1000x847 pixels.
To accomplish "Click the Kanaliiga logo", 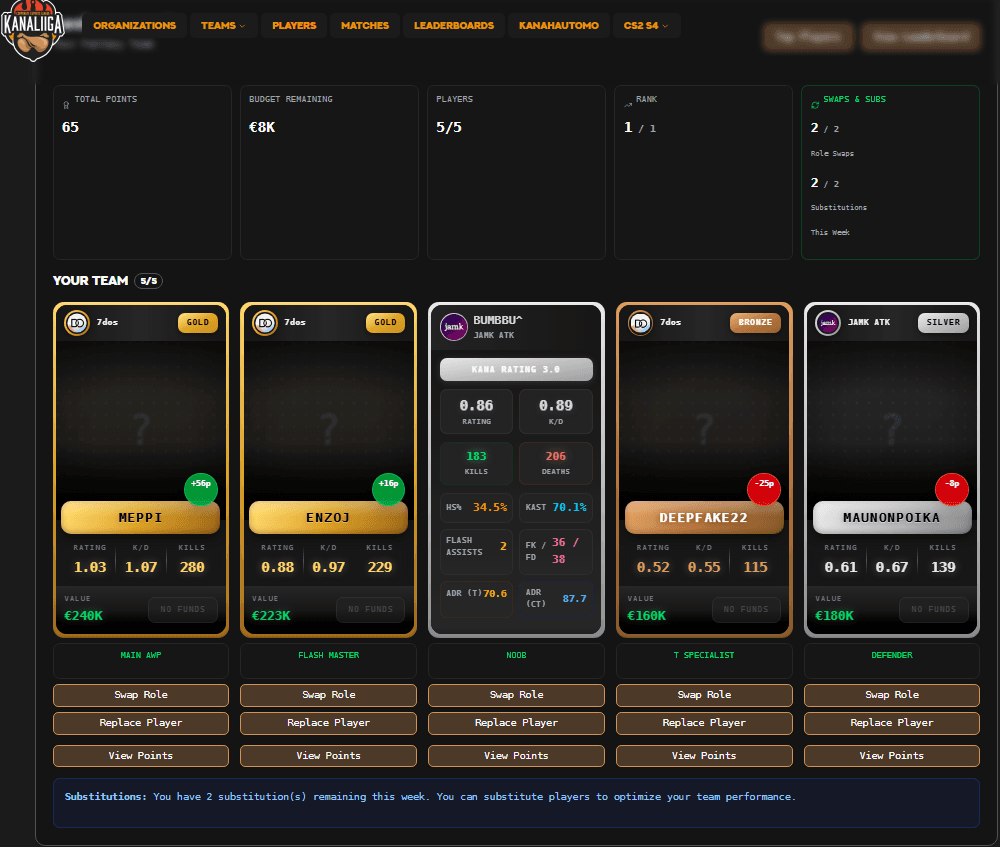I will pos(33,30).
